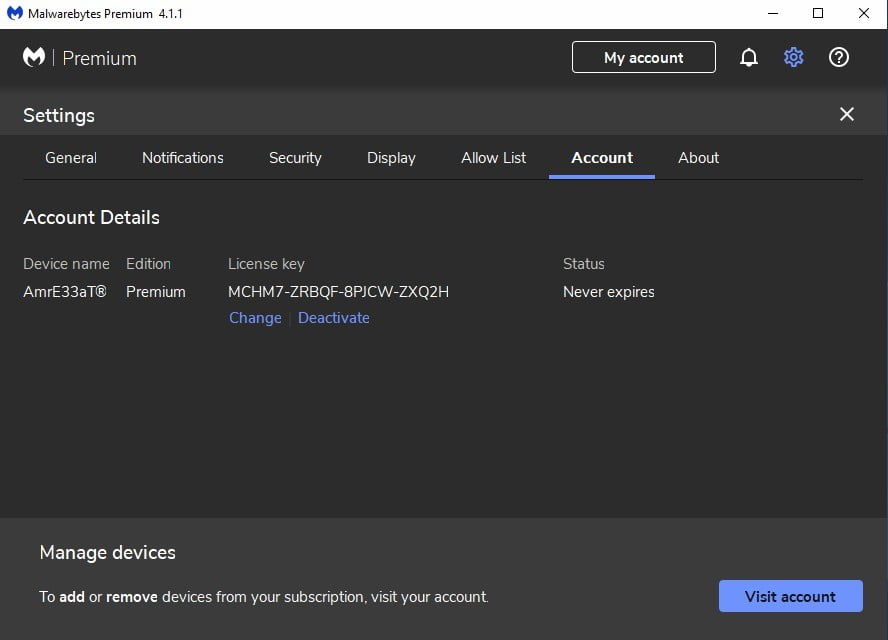Select the Security tab

click(x=295, y=158)
